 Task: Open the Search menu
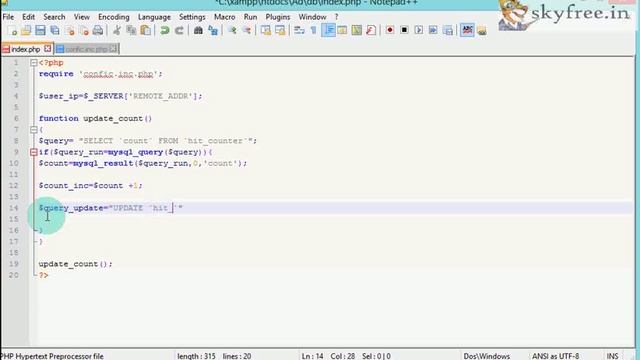pos(54,17)
